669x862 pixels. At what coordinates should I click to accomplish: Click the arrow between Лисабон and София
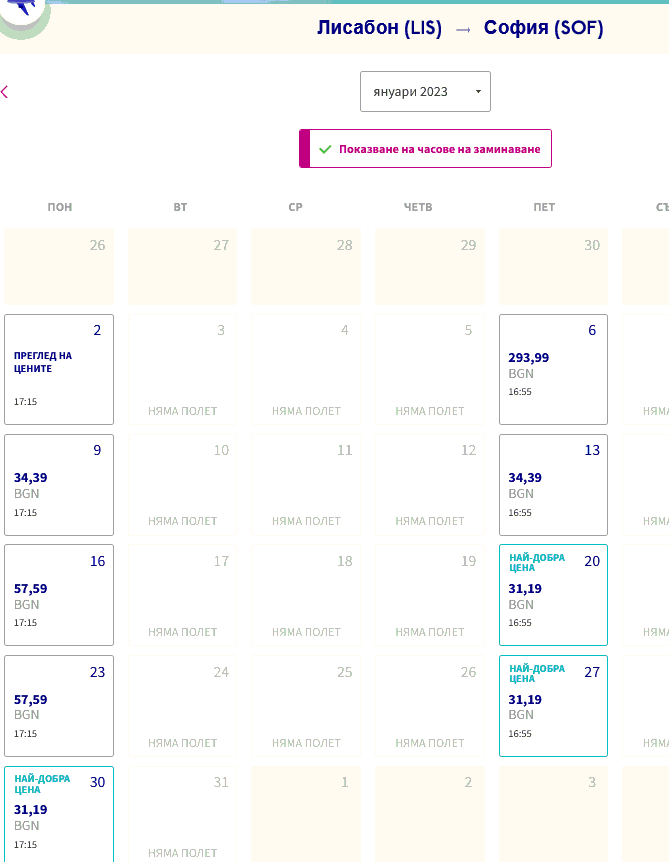click(x=462, y=29)
